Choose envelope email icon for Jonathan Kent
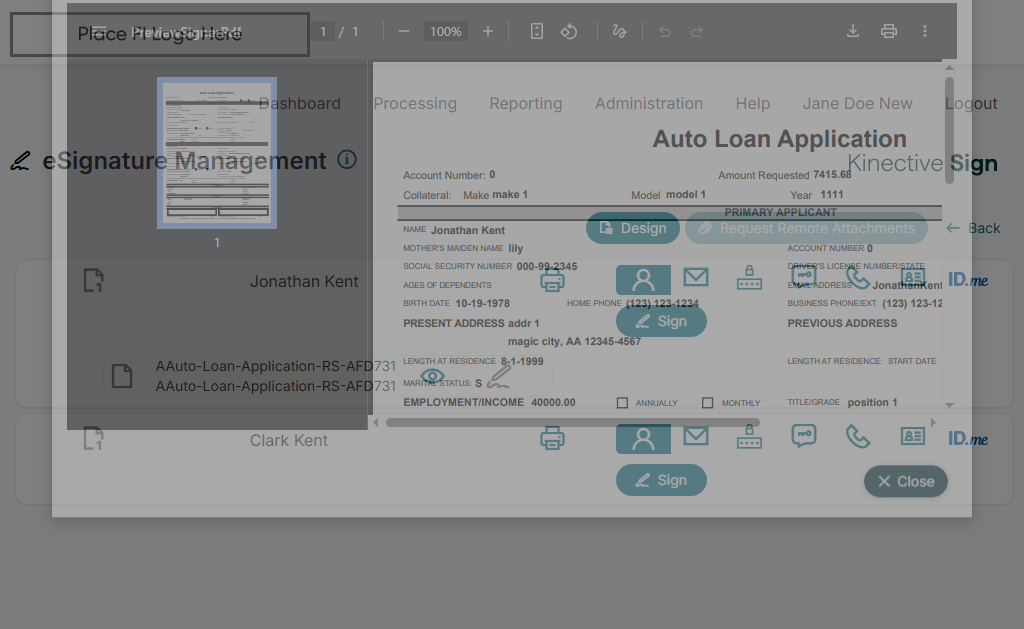The image size is (1024, 629). (696, 278)
